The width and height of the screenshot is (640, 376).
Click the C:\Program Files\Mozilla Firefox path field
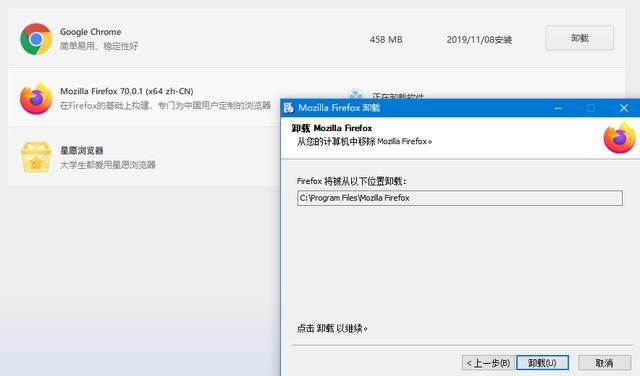(460, 198)
